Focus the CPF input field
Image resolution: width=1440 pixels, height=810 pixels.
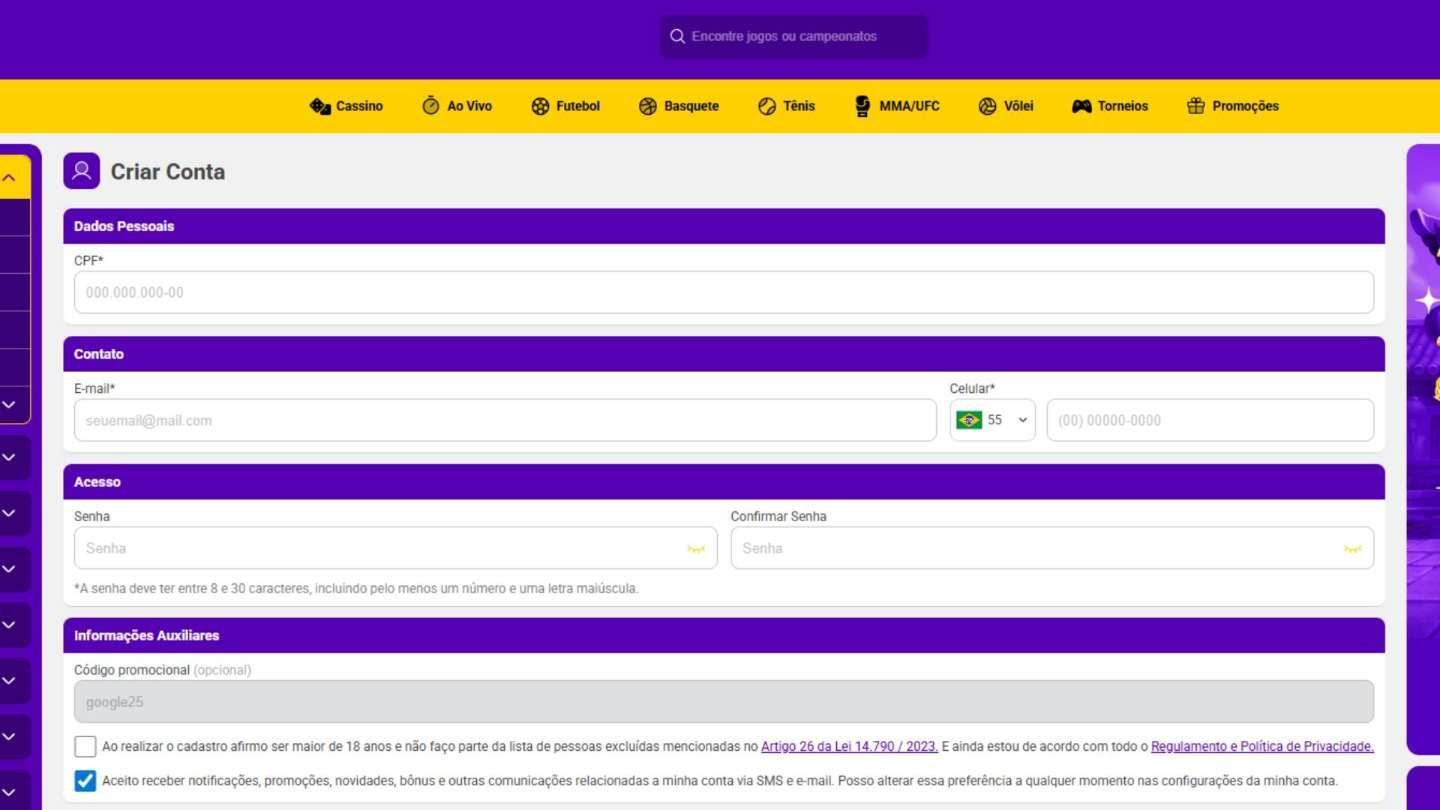point(723,293)
